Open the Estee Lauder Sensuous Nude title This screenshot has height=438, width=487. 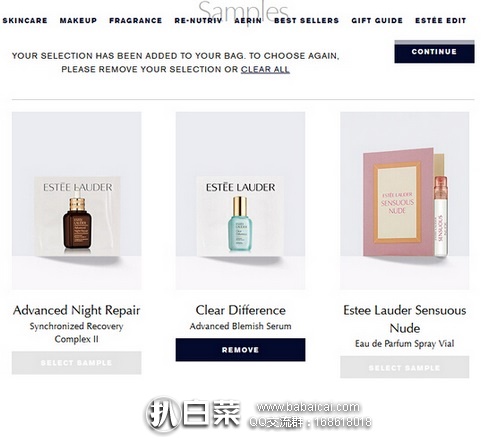(x=405, y=319)
